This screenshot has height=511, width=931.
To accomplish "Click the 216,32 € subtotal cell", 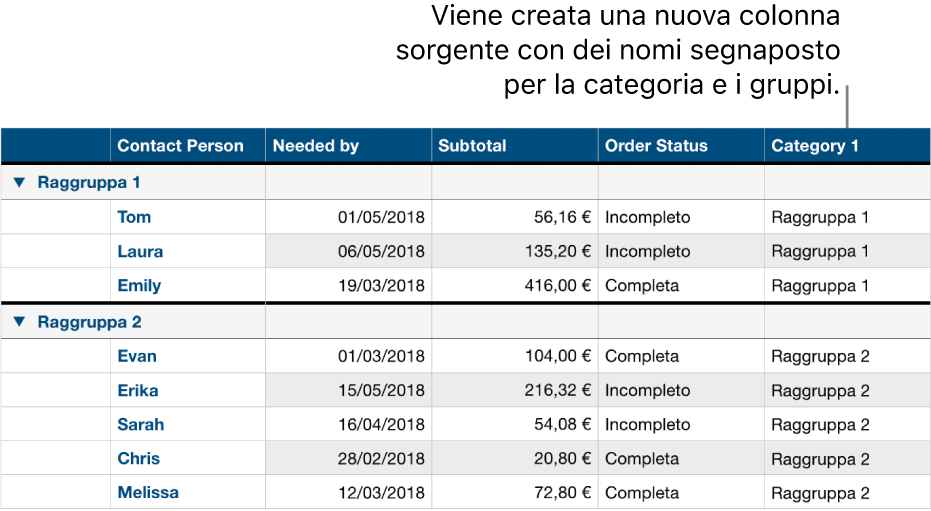I will (556, 390).
